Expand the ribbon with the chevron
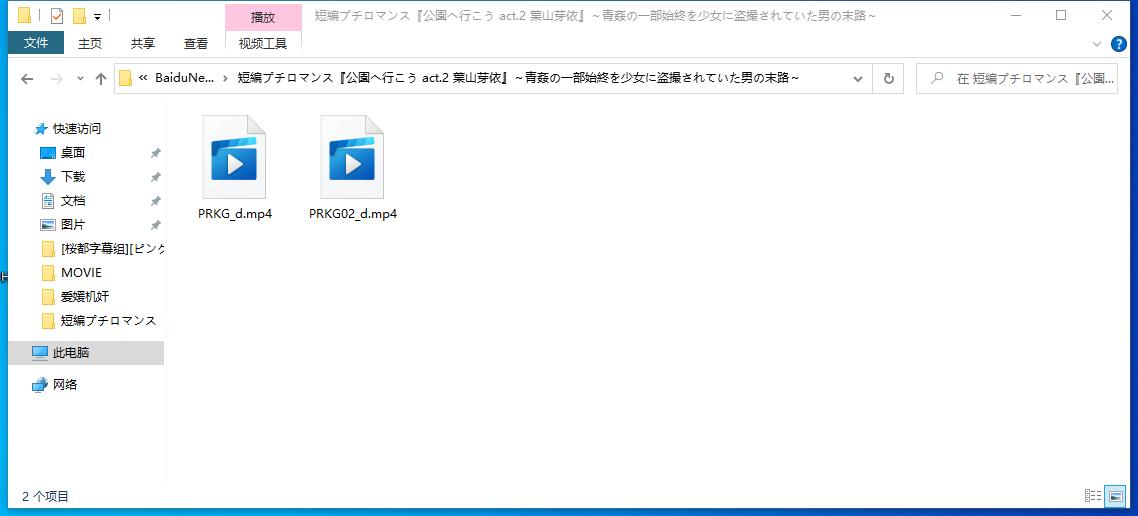The height and width of the screenshot is (516, 1138). (x=1097, y=44)
